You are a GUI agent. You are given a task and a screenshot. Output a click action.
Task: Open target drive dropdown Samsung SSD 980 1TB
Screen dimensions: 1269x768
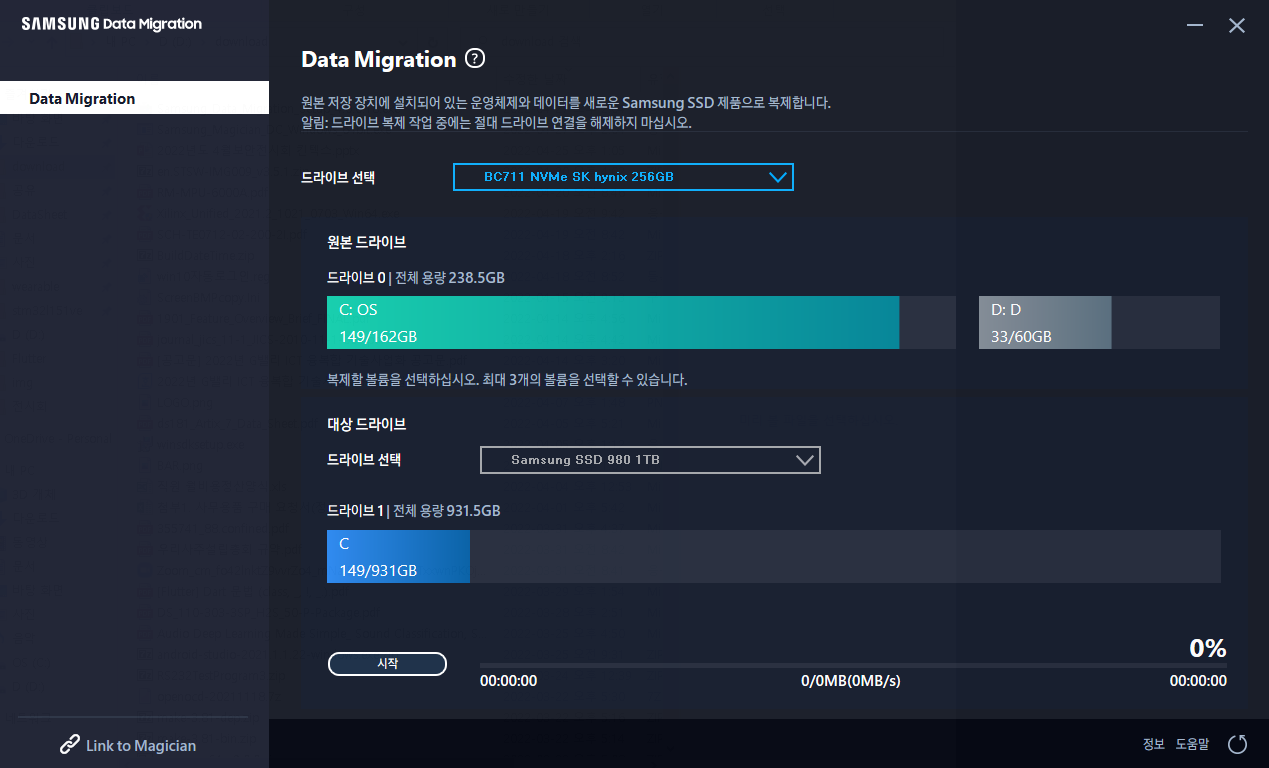click(650, 460)
